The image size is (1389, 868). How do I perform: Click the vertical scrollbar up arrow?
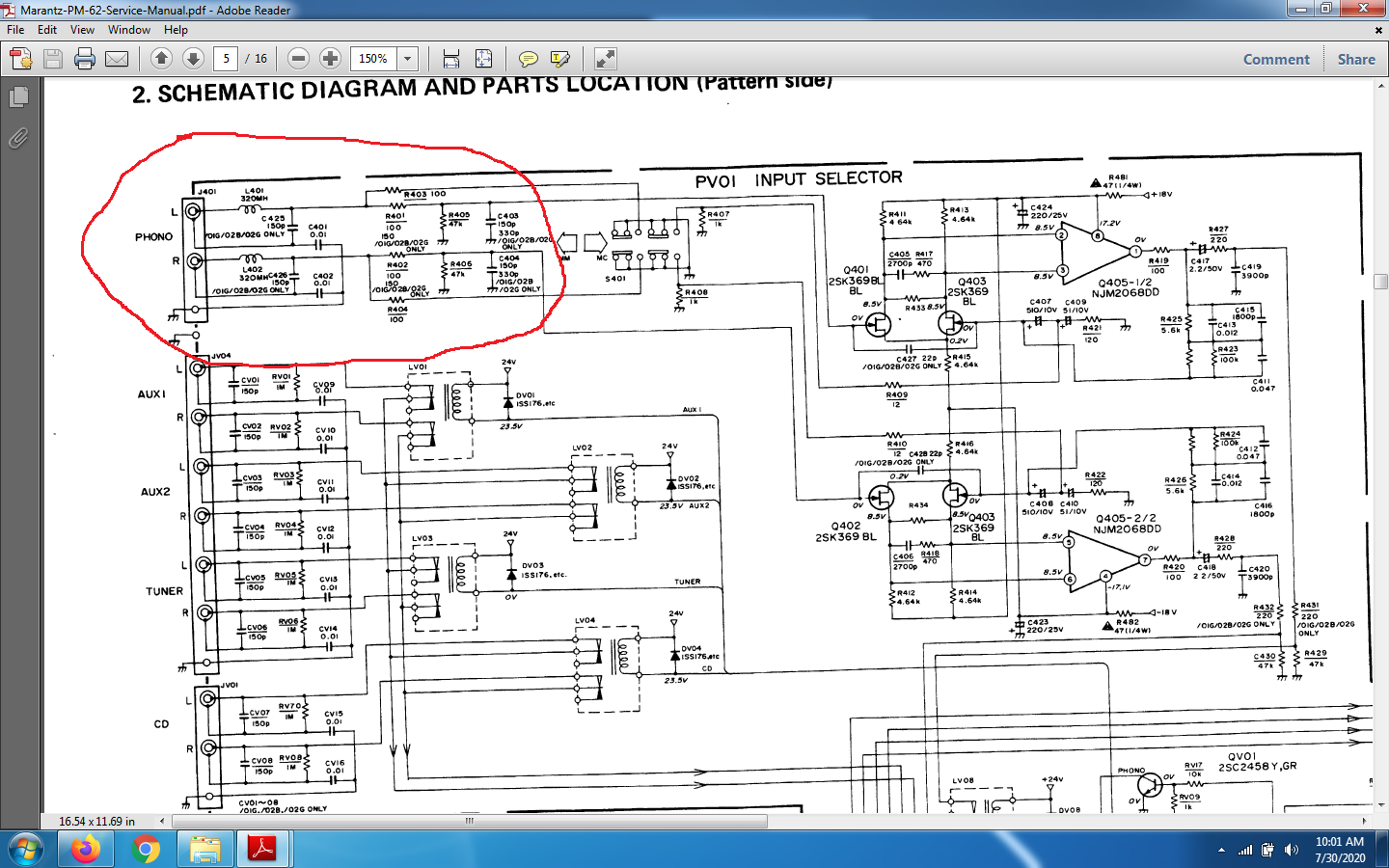tap(1380, 85)
